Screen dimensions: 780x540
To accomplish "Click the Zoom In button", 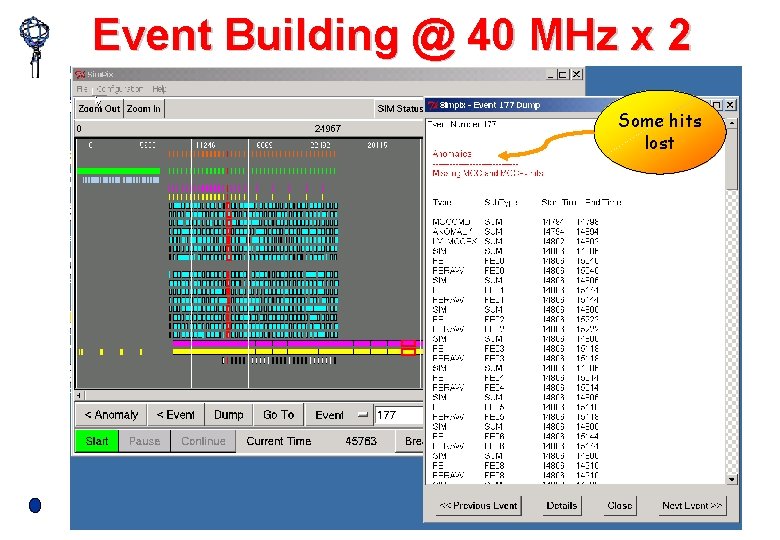I will tap(143, 108).
